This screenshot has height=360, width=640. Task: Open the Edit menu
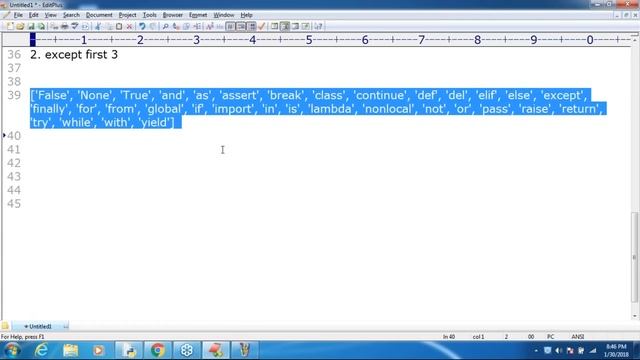33,15
